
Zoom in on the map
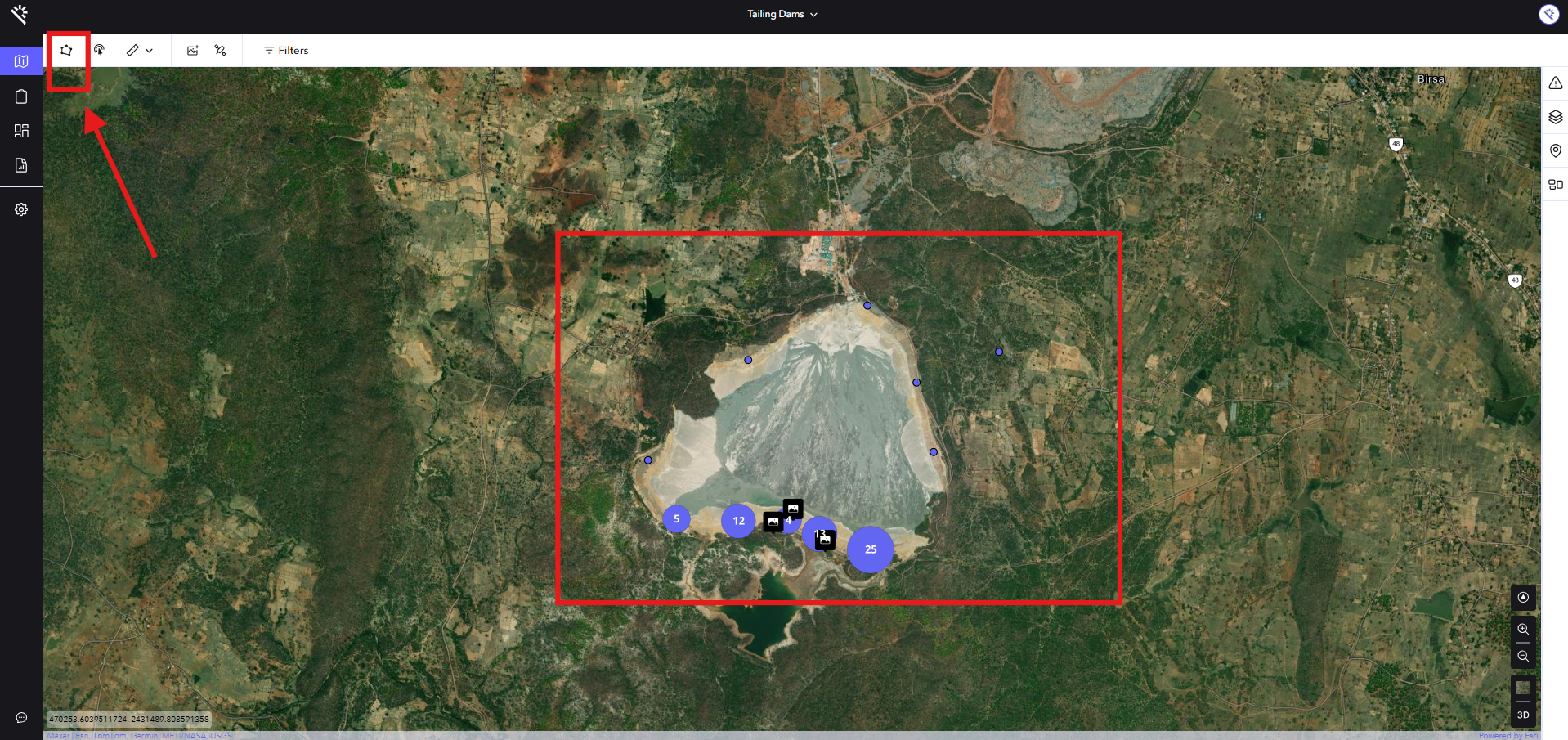pos(1523,630)
